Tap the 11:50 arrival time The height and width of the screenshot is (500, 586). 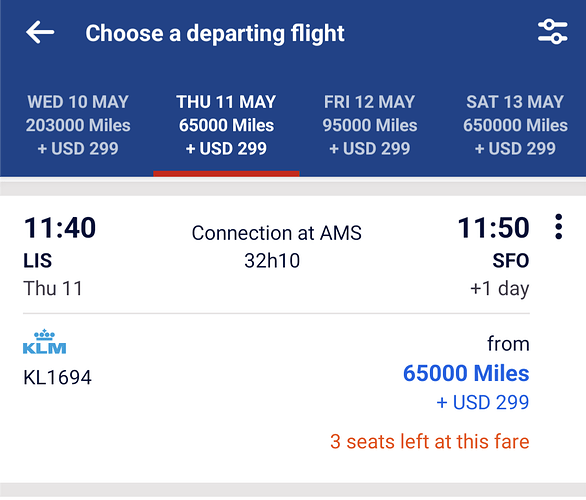(493, 228)
